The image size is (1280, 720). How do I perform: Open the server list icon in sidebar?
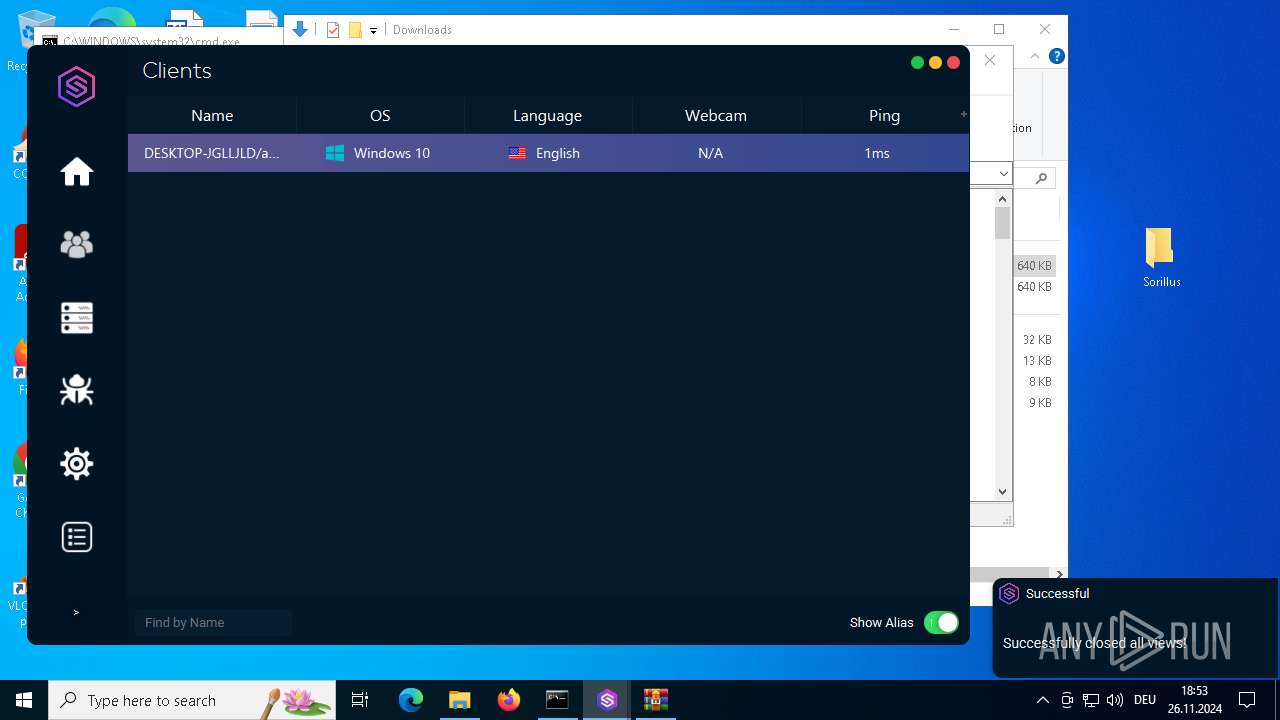tap(77, 318)
